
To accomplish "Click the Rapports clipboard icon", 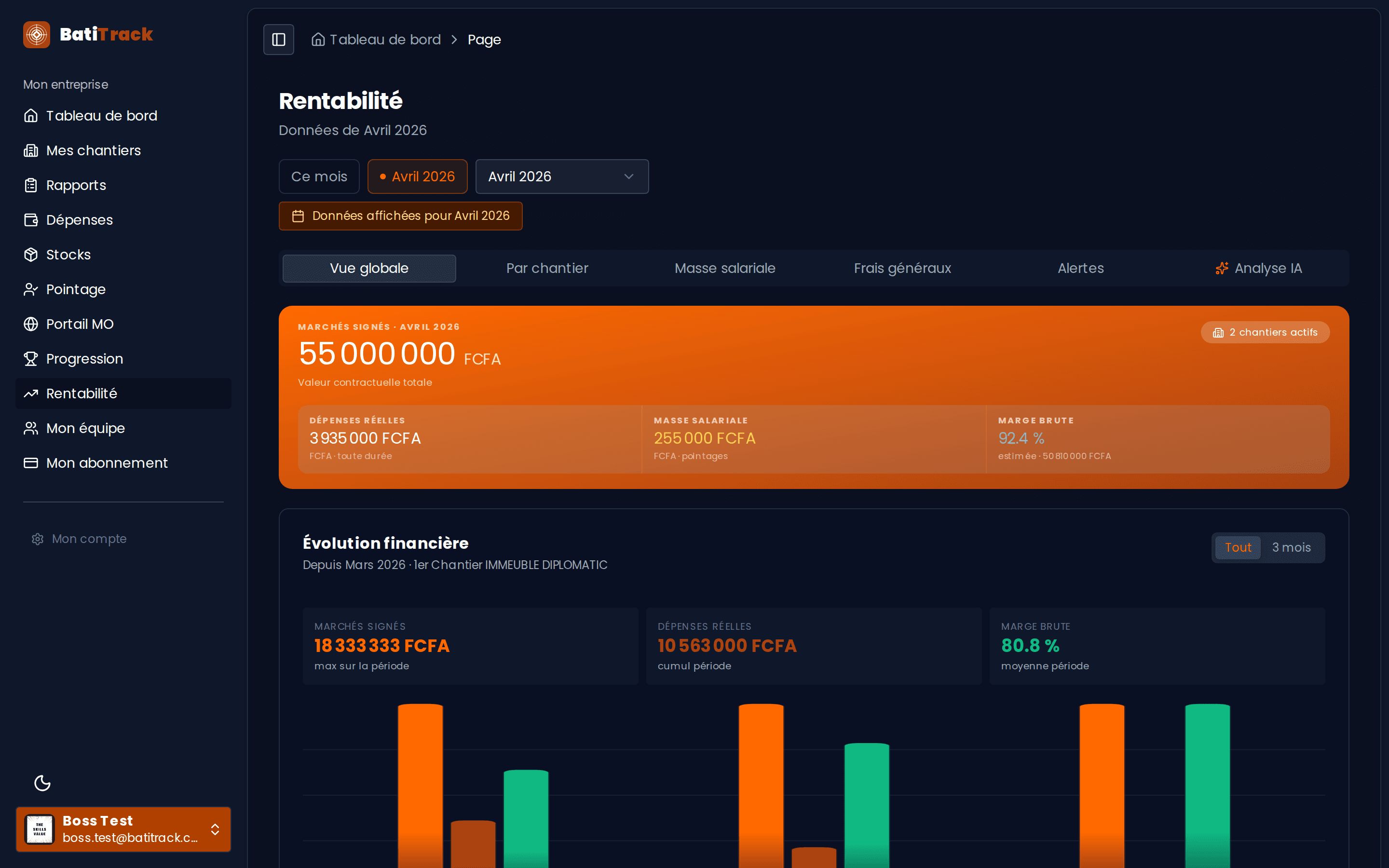I will coord(31,186).
